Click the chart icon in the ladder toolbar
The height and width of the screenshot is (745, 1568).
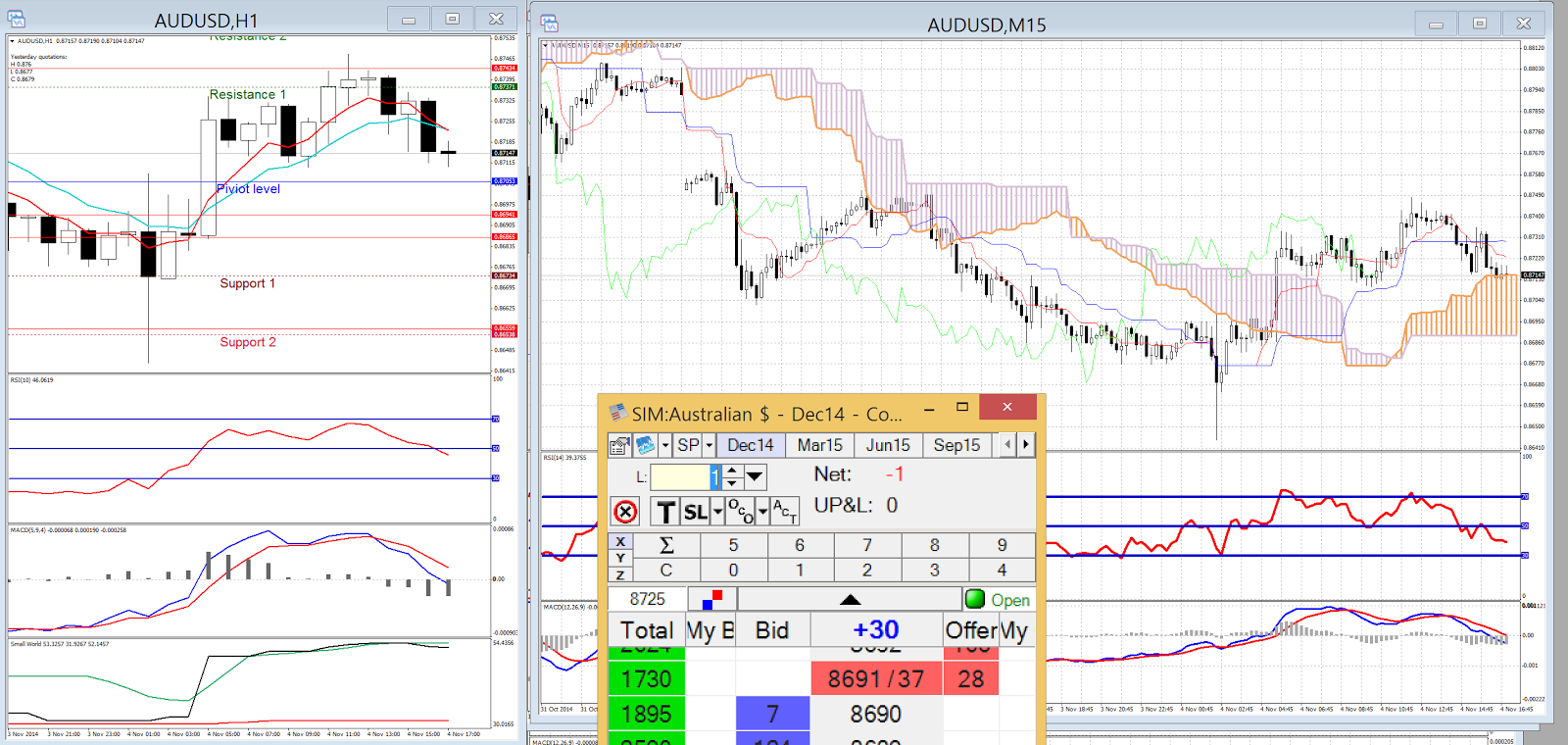click(645, 446)
